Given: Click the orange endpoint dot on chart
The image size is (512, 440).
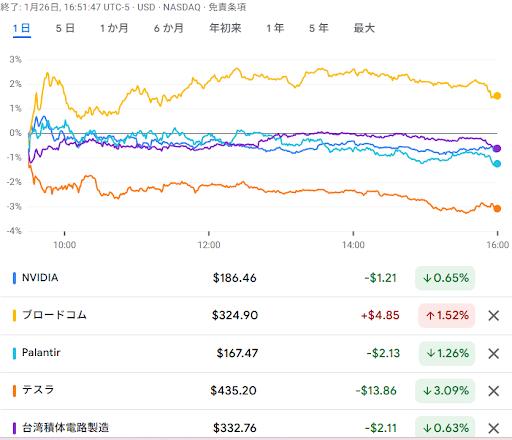Looking at the screenshot, I should click(497, 209).
